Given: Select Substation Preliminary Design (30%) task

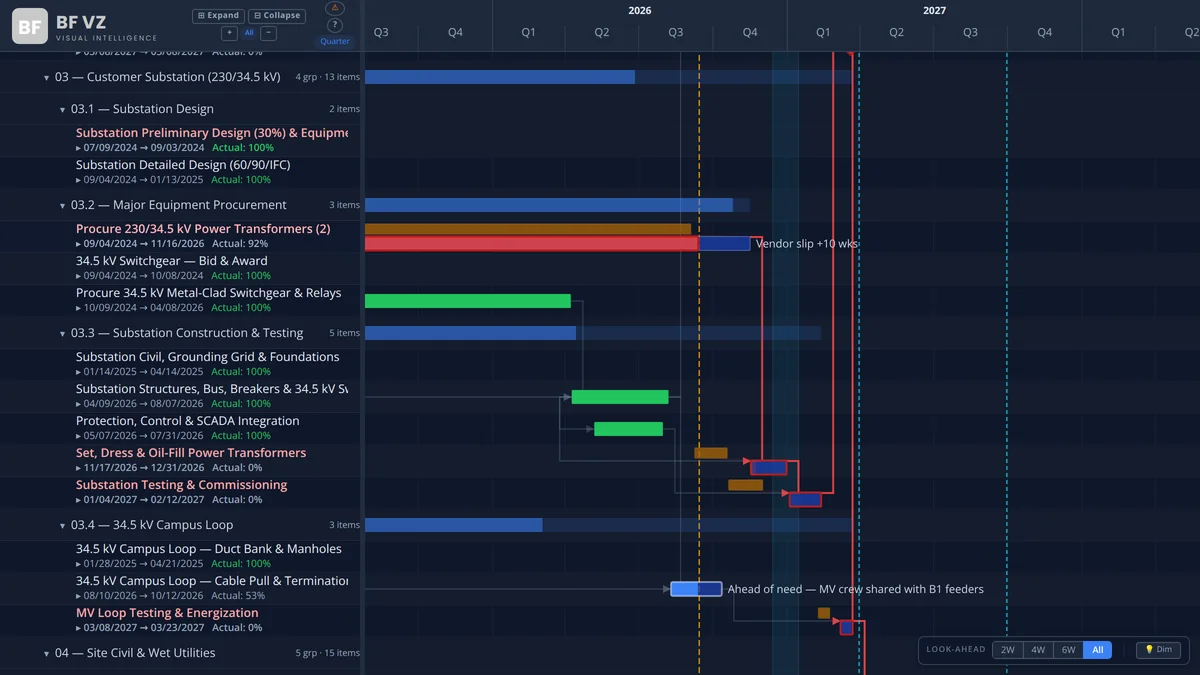Looking at the screenshot, I should click(x=212, y=133).
